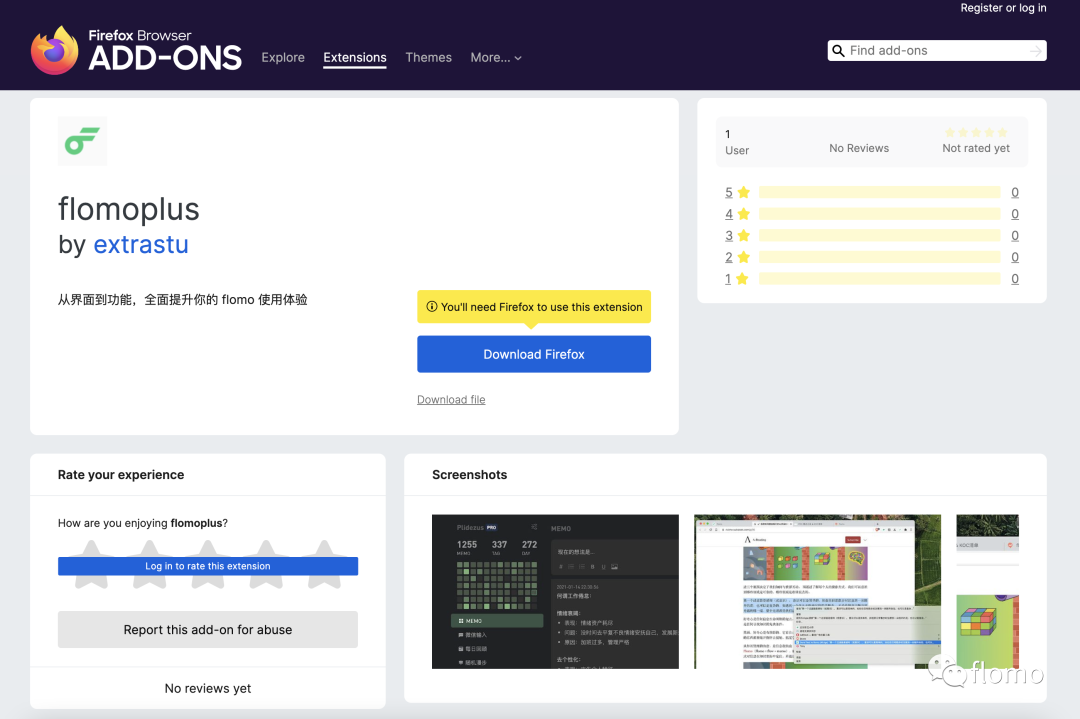Click the Download file link
Screen dimensions: 1080x719
pos(451,399)
